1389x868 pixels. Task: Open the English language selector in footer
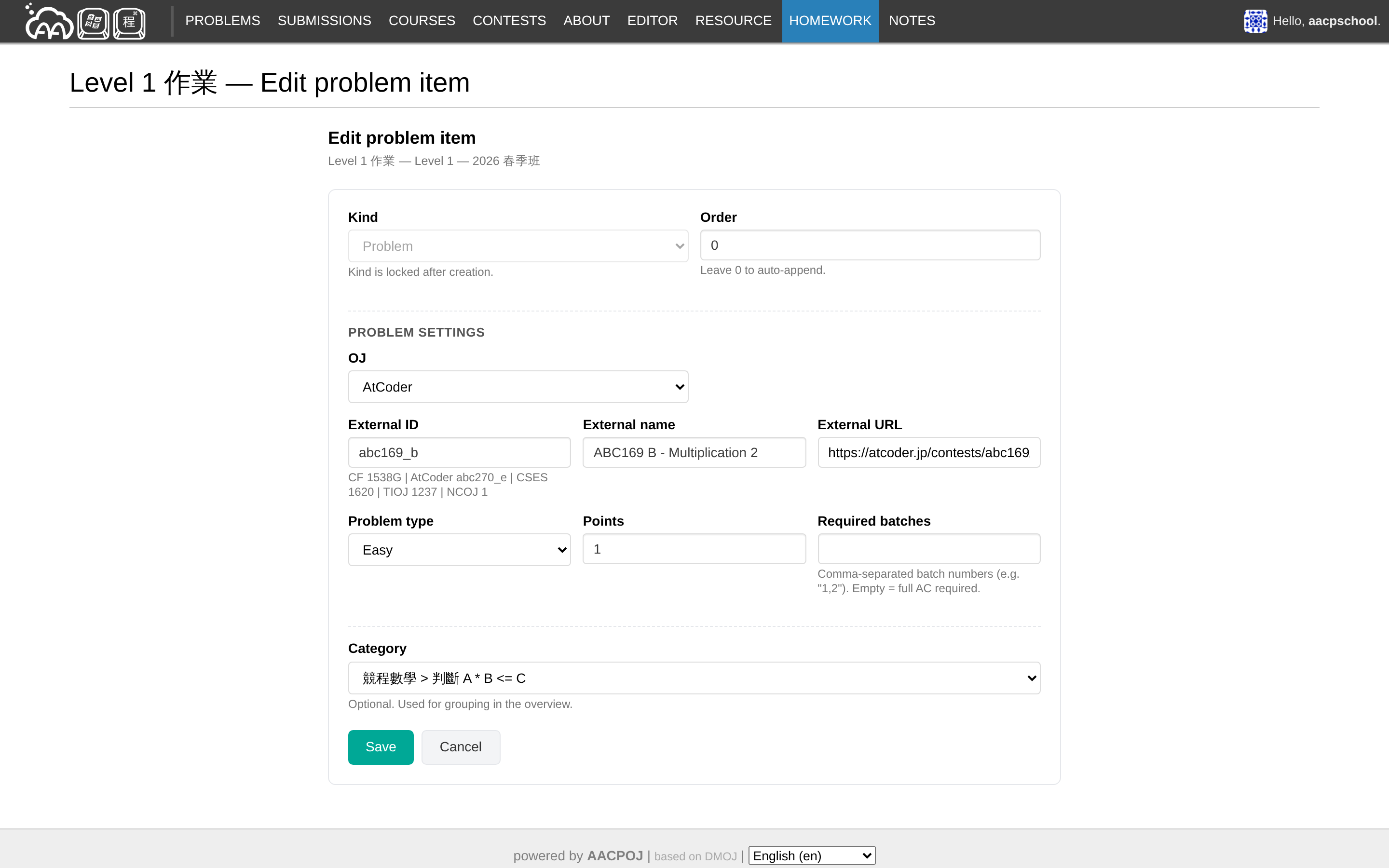pyautogui.click(x=812, y=856)
